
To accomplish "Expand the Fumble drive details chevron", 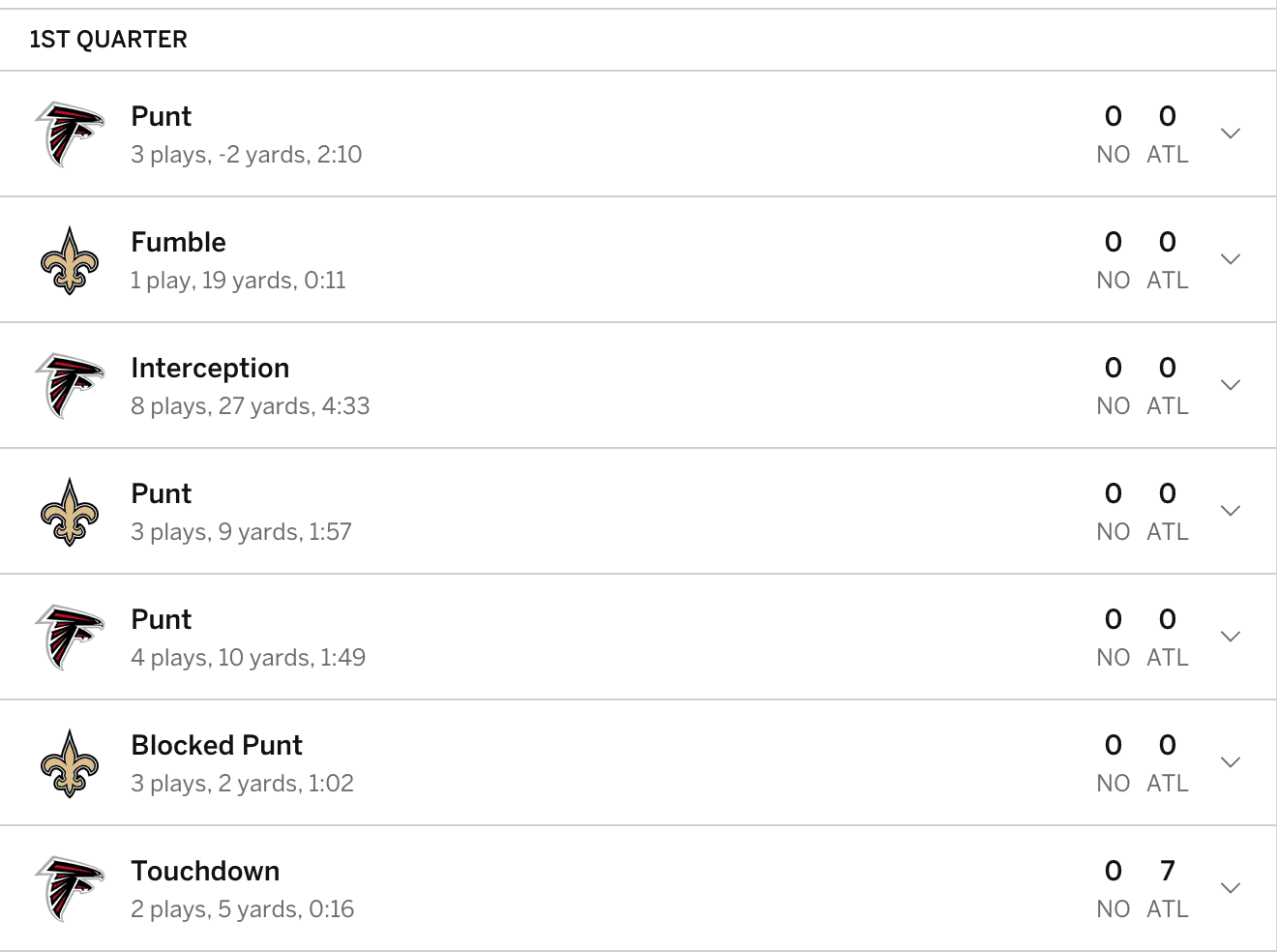I will coord(1231,259).
